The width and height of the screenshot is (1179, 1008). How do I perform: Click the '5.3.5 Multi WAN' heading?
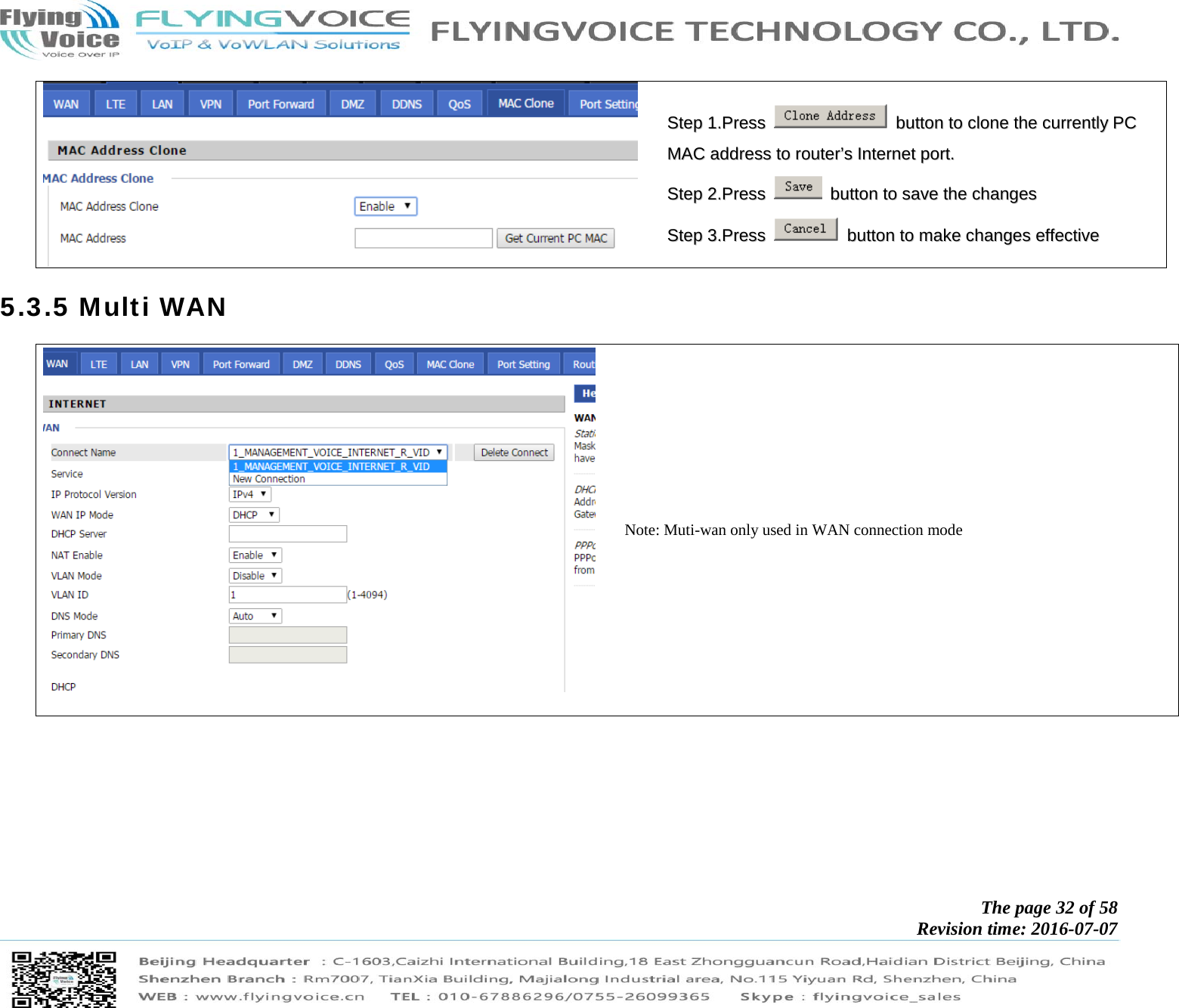[x=113, y=307]
